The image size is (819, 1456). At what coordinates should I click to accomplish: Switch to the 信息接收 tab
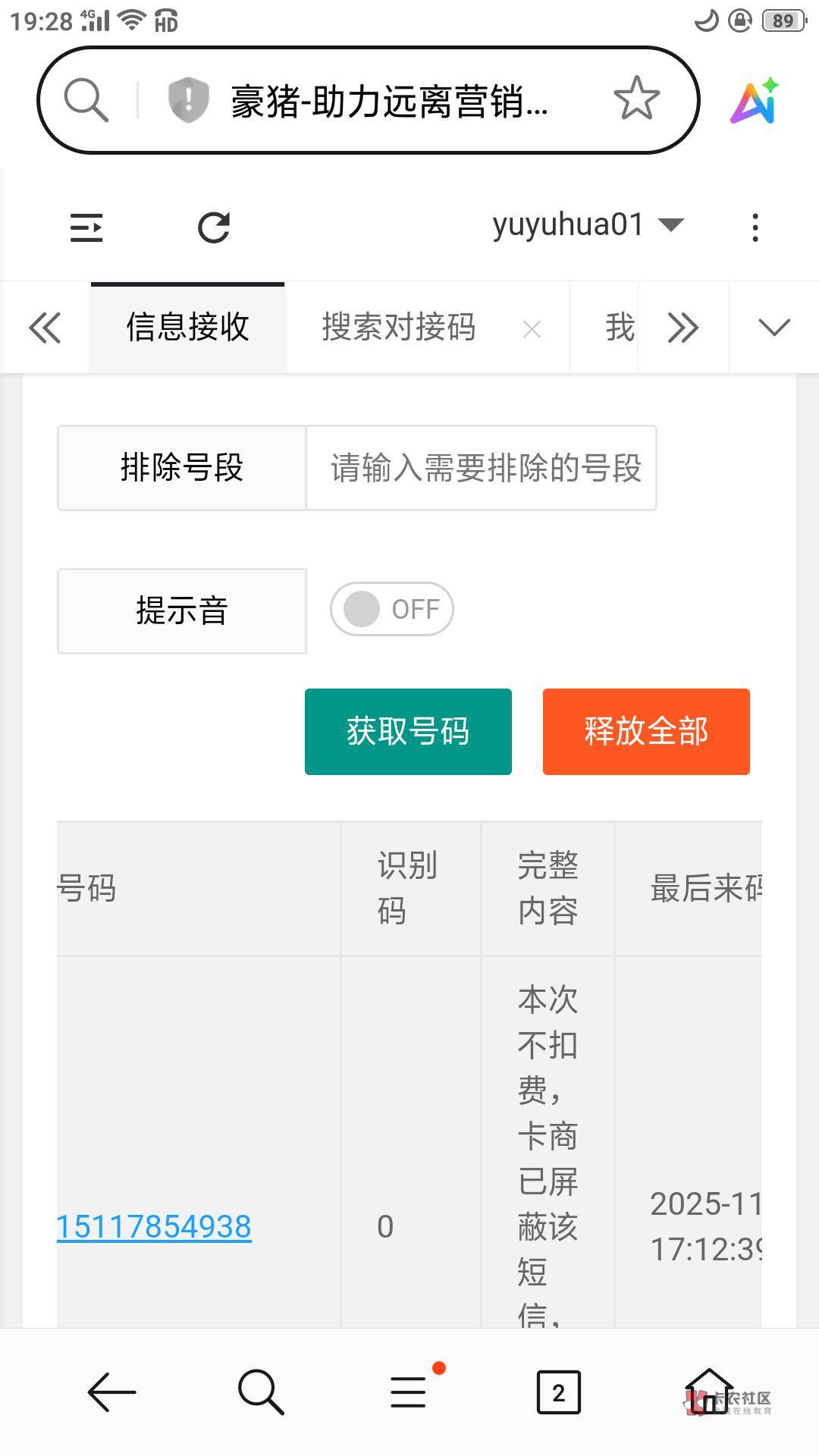(187, 328)
